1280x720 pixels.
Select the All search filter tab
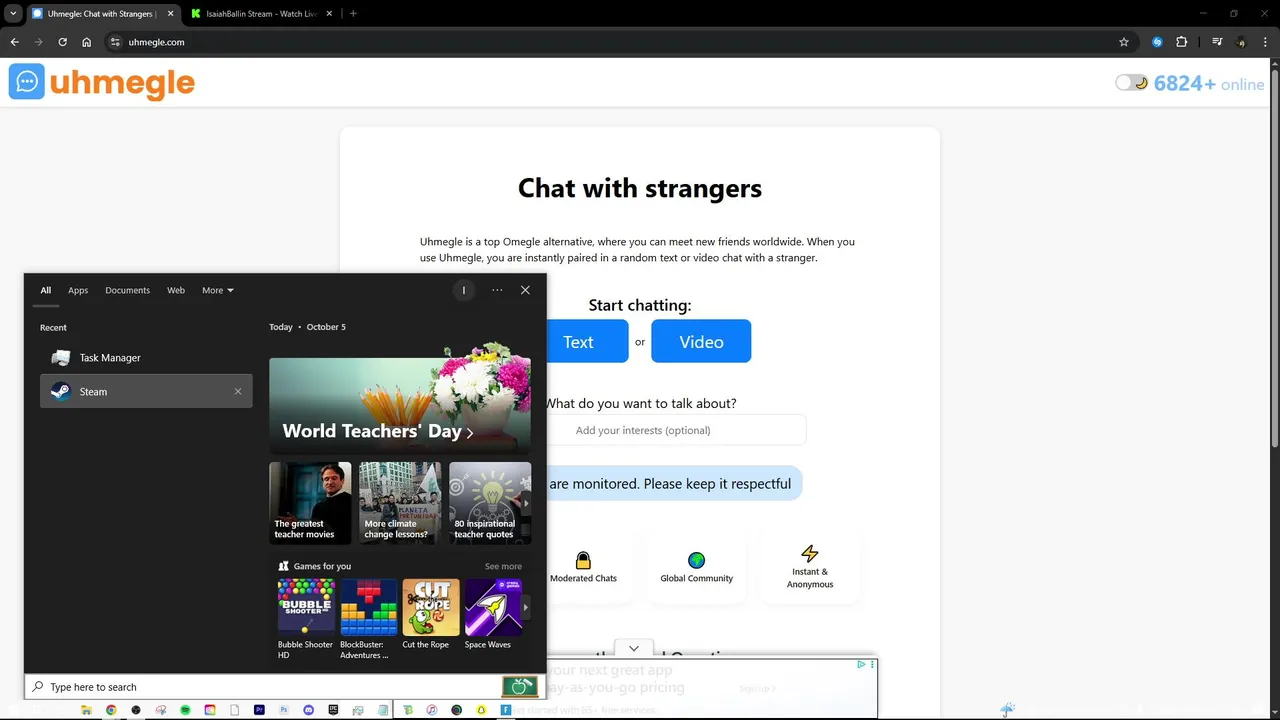[45, 290]
